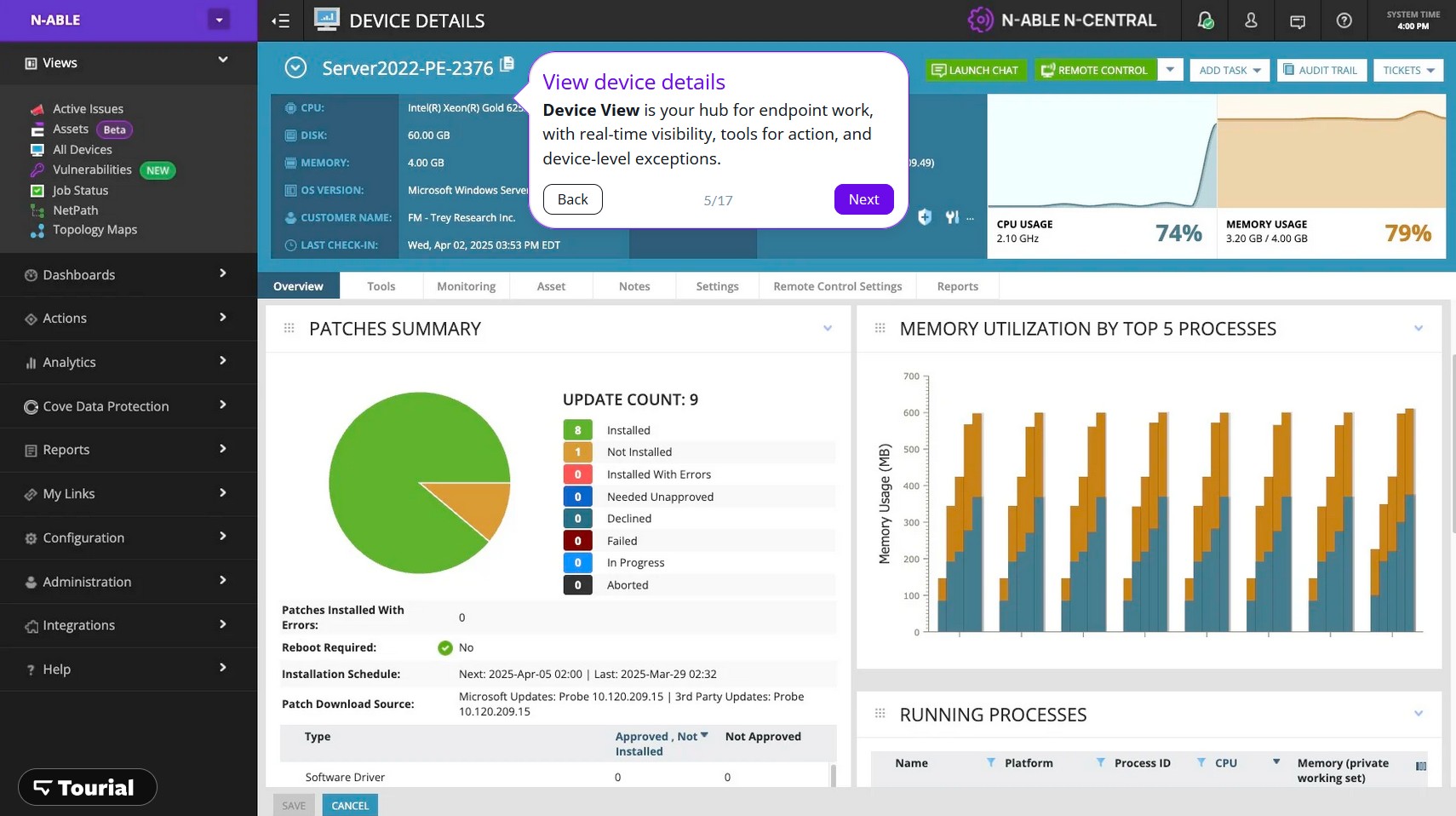
Task: Click Next in the tour popup
Action: pyautogui.click(x=863, y=199)
